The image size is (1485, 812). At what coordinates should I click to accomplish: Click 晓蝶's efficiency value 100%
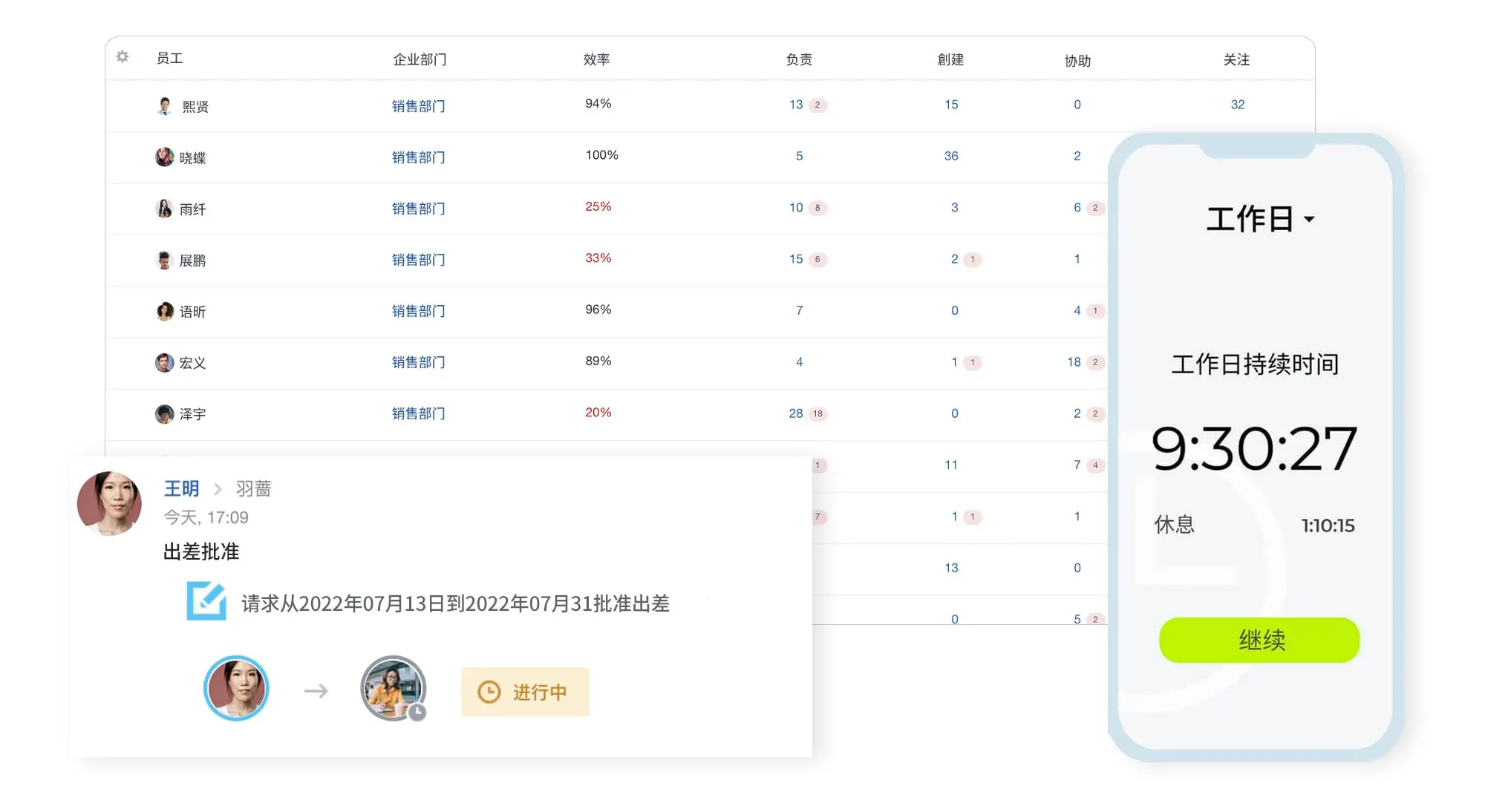602,155
